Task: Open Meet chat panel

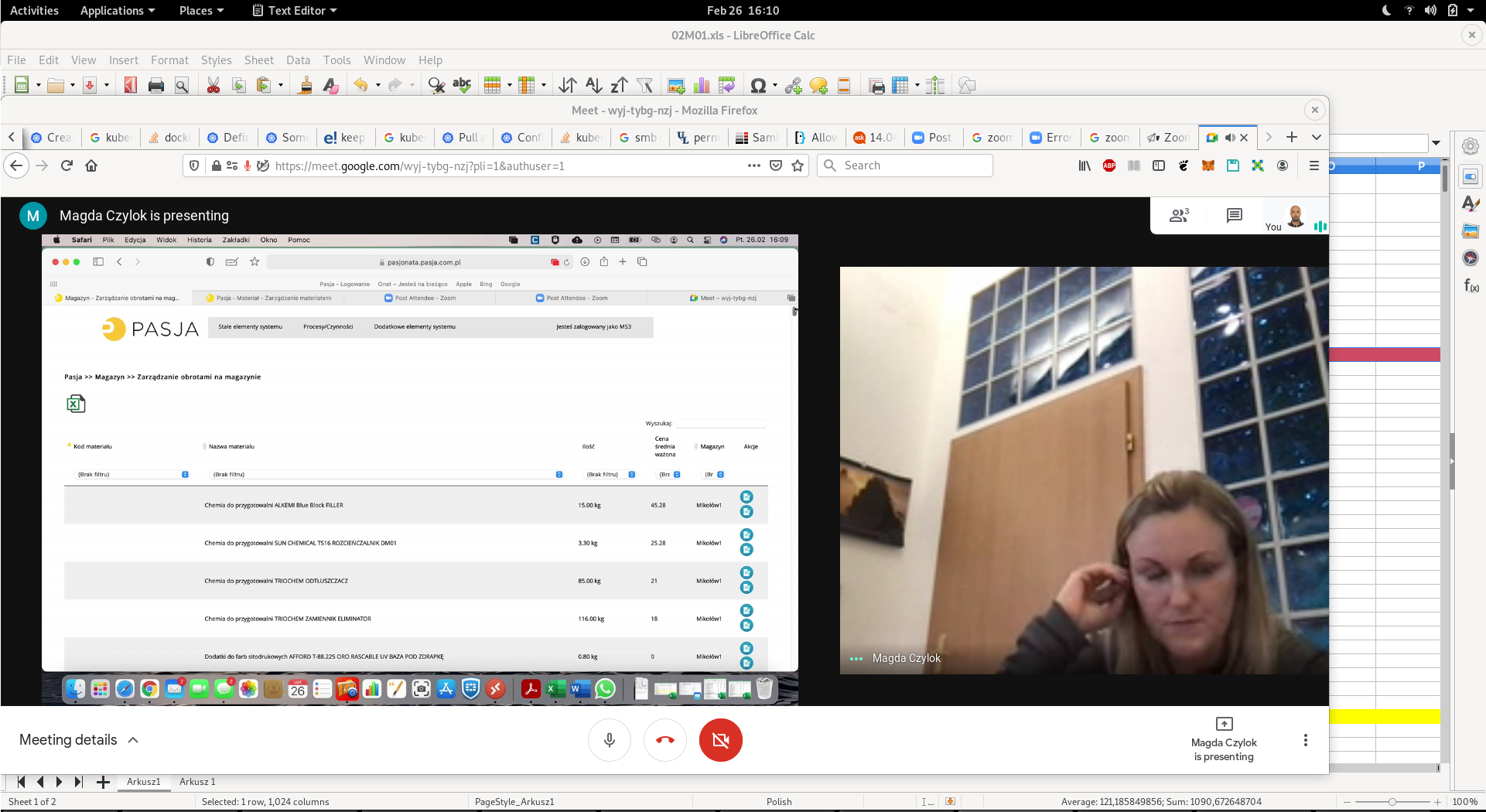Action: (x=1235, y=216)
